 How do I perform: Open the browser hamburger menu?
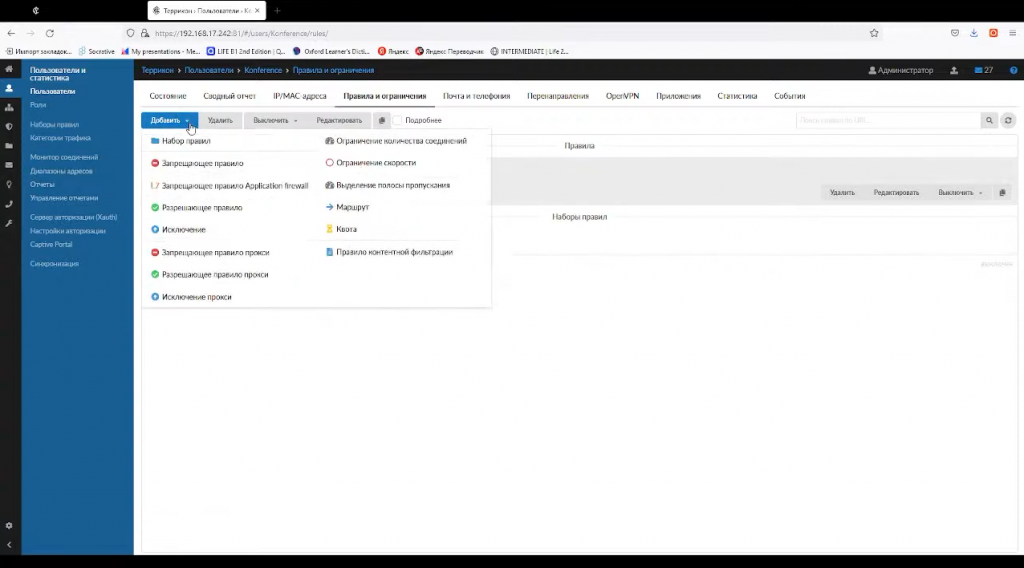pyautogui.click(x=1012, y=33)
